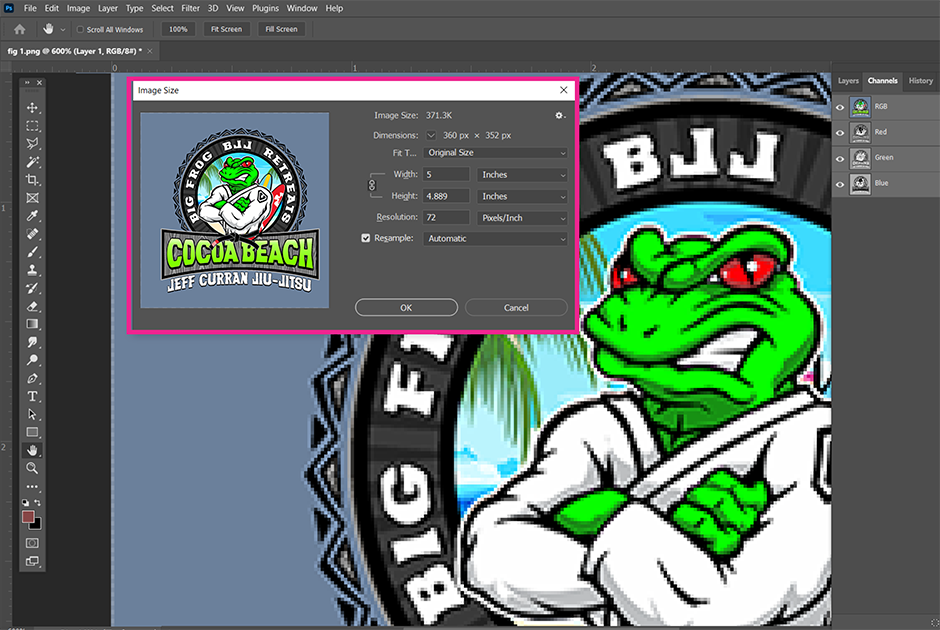The height and width of the screenshot is (630, 940).
Task: Select the fig 1.png document tab
Action: pyautogui.click(x=75, y=51)
